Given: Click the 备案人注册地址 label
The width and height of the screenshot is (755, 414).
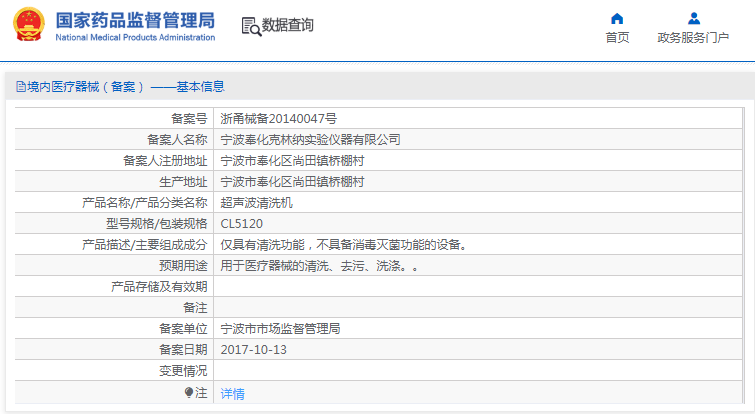Looking at the screenshot, I should click(x=165, y=161).
